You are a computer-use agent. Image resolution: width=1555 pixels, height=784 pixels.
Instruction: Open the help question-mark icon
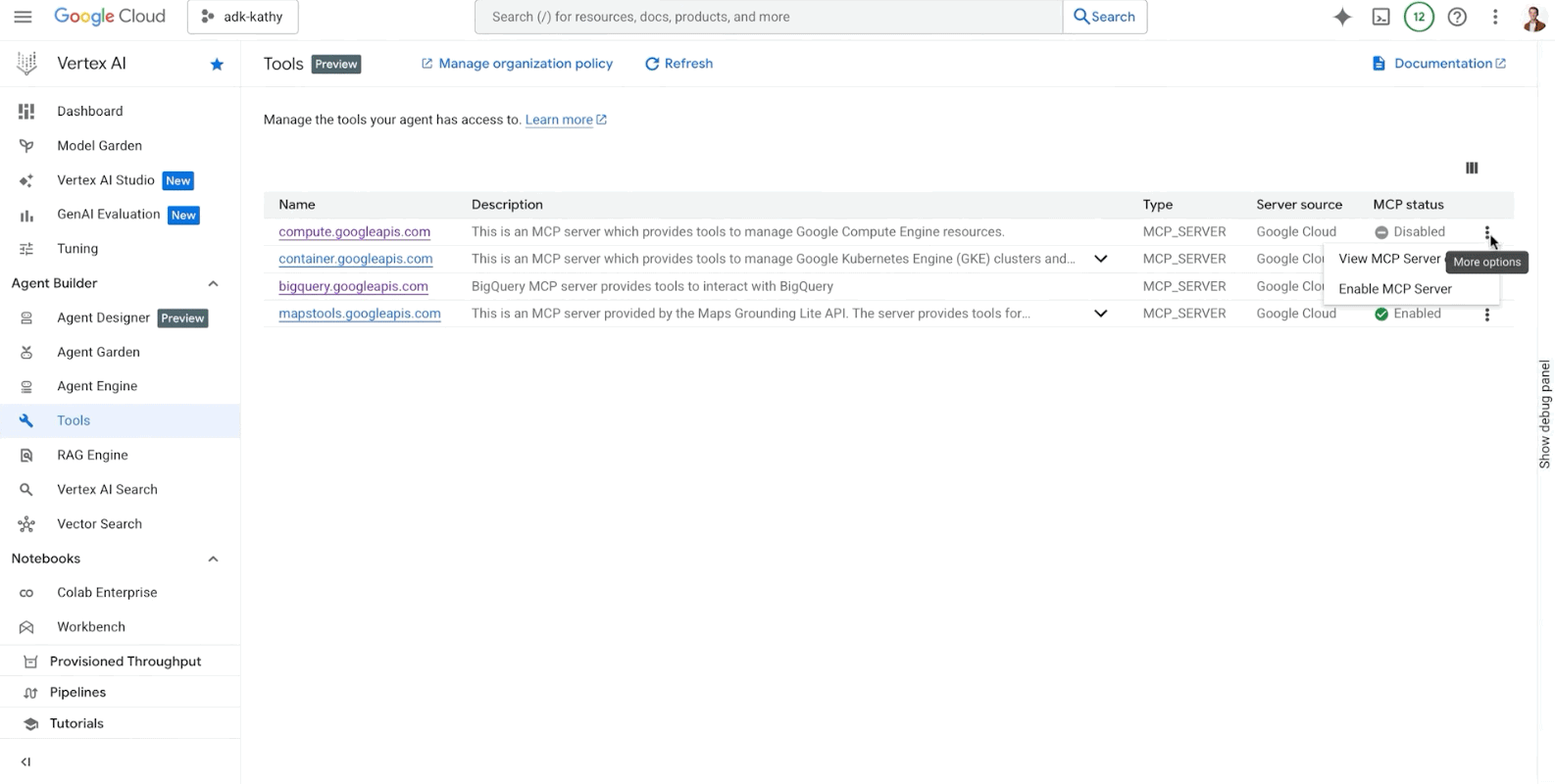coord(1457,17)
